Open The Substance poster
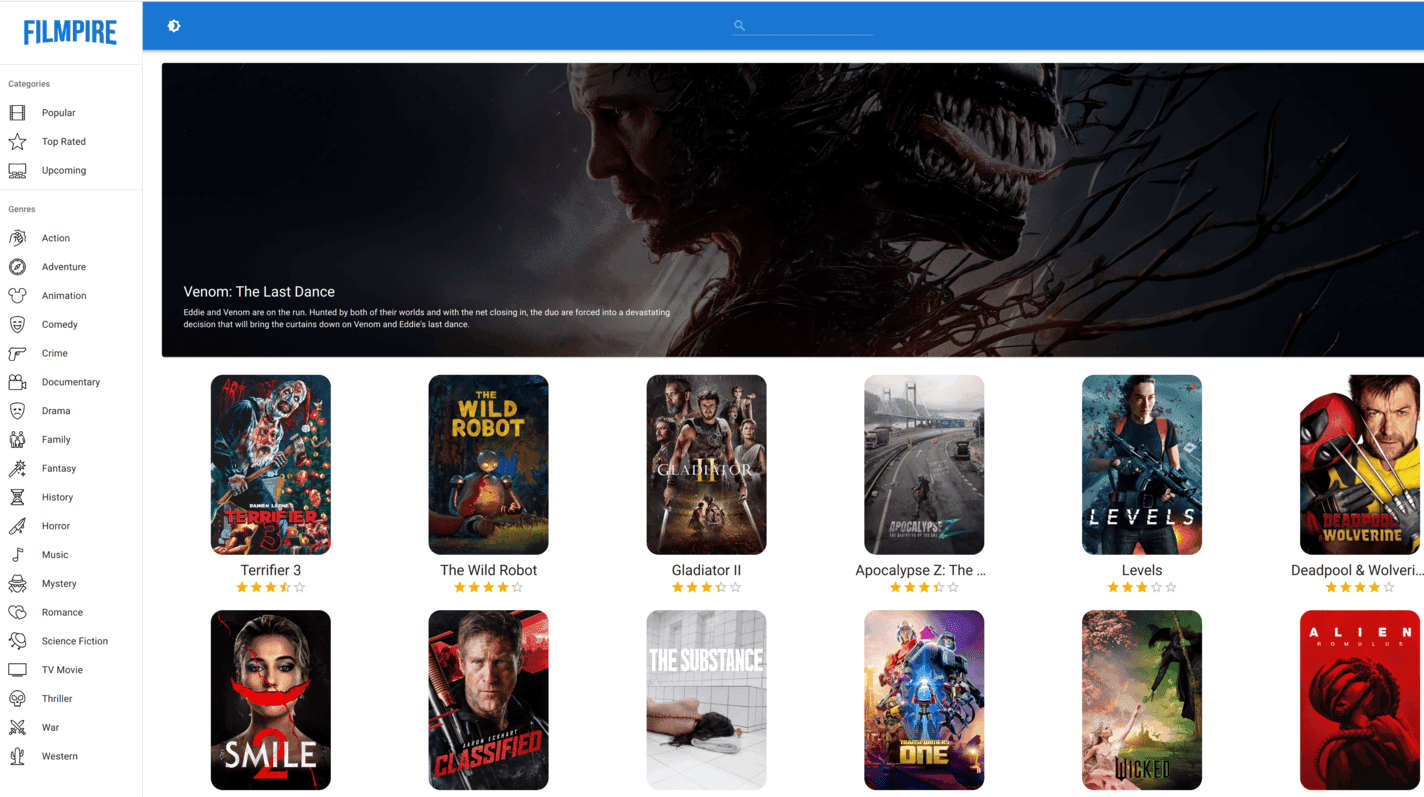This screenshot has height=797, width=1424. point(706,700)
